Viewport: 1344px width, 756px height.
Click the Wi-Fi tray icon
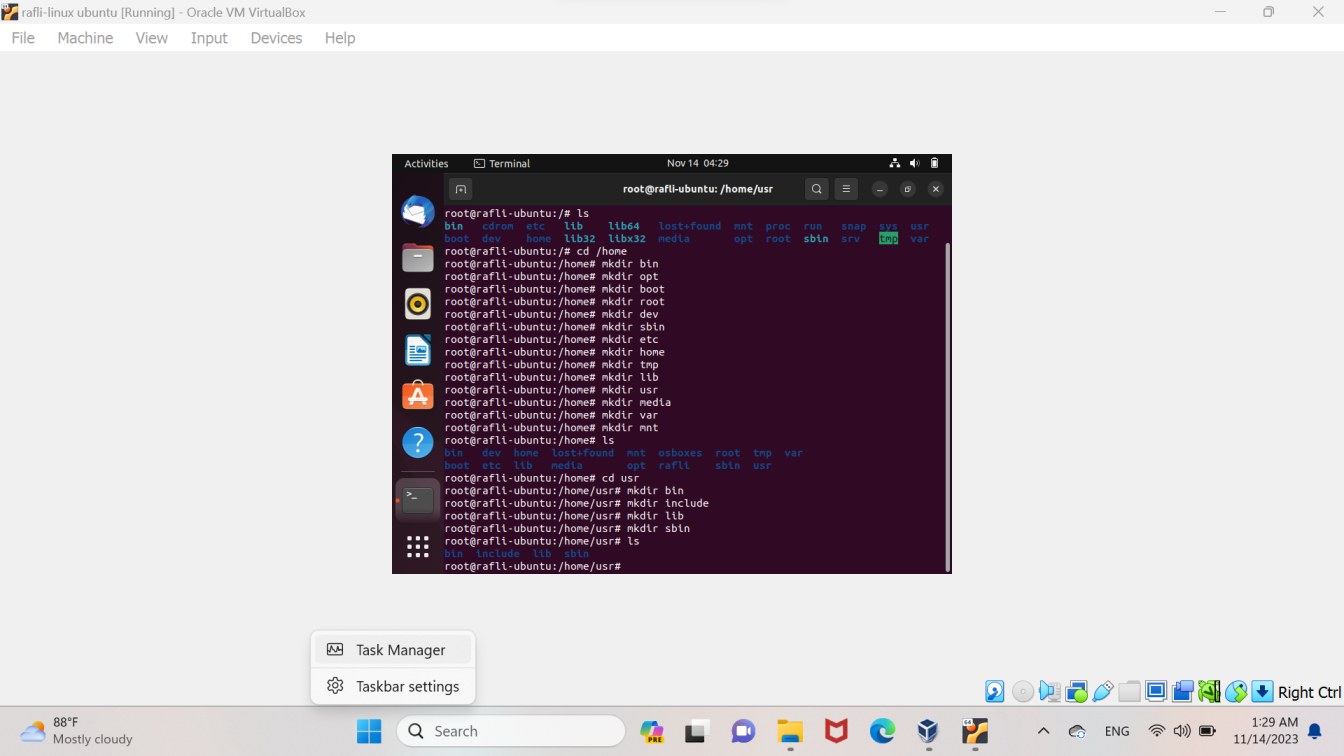(1157, 731)
